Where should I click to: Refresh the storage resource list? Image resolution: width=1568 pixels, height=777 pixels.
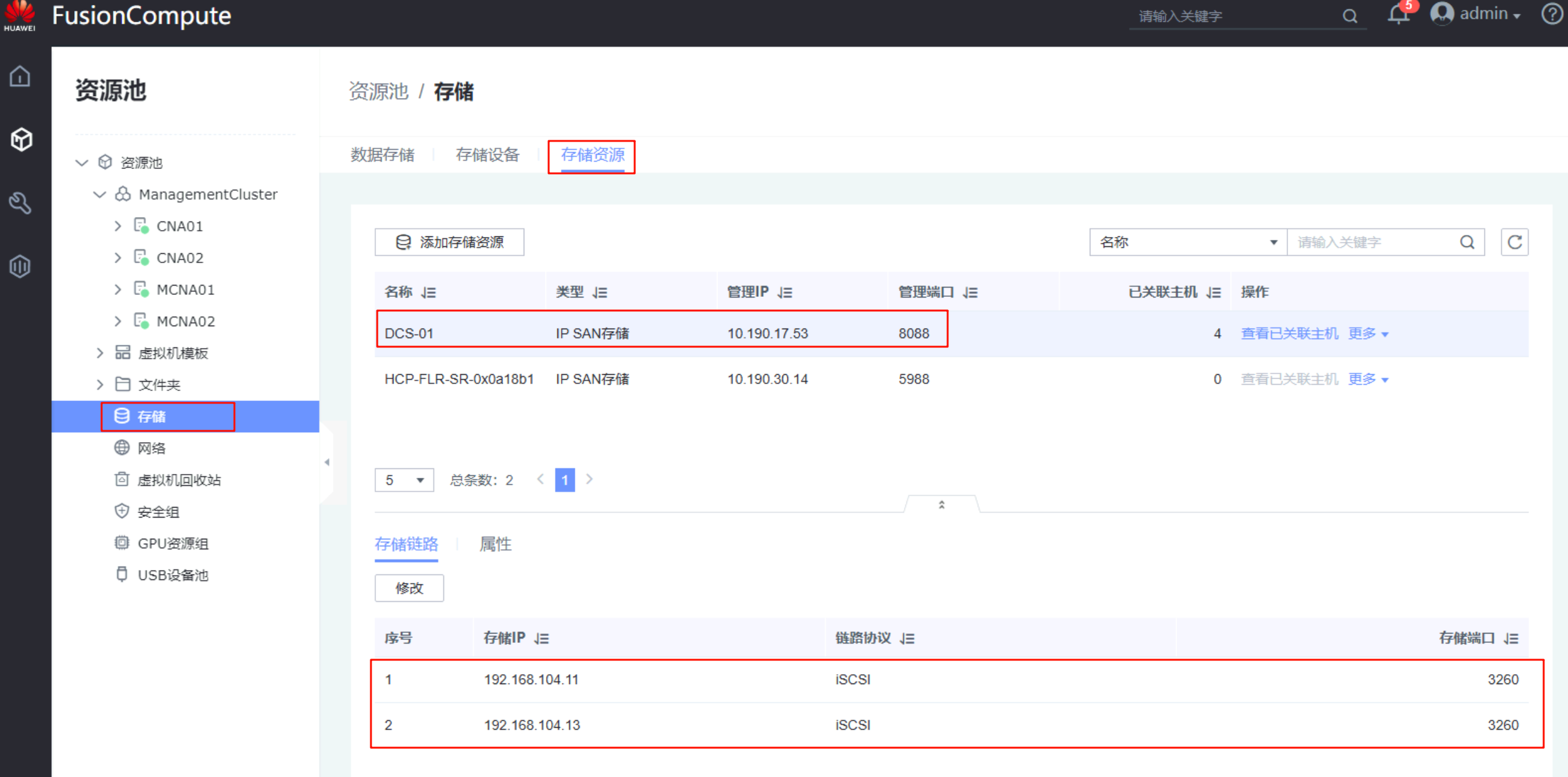(1514, 242)
